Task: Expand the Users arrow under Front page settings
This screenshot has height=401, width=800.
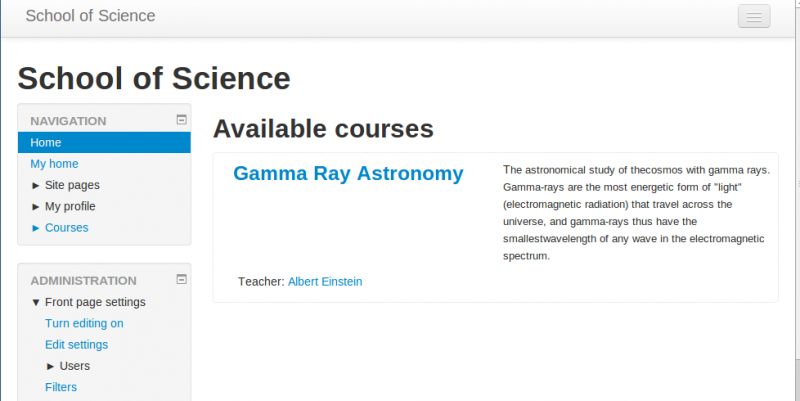Action: (51, 366)
